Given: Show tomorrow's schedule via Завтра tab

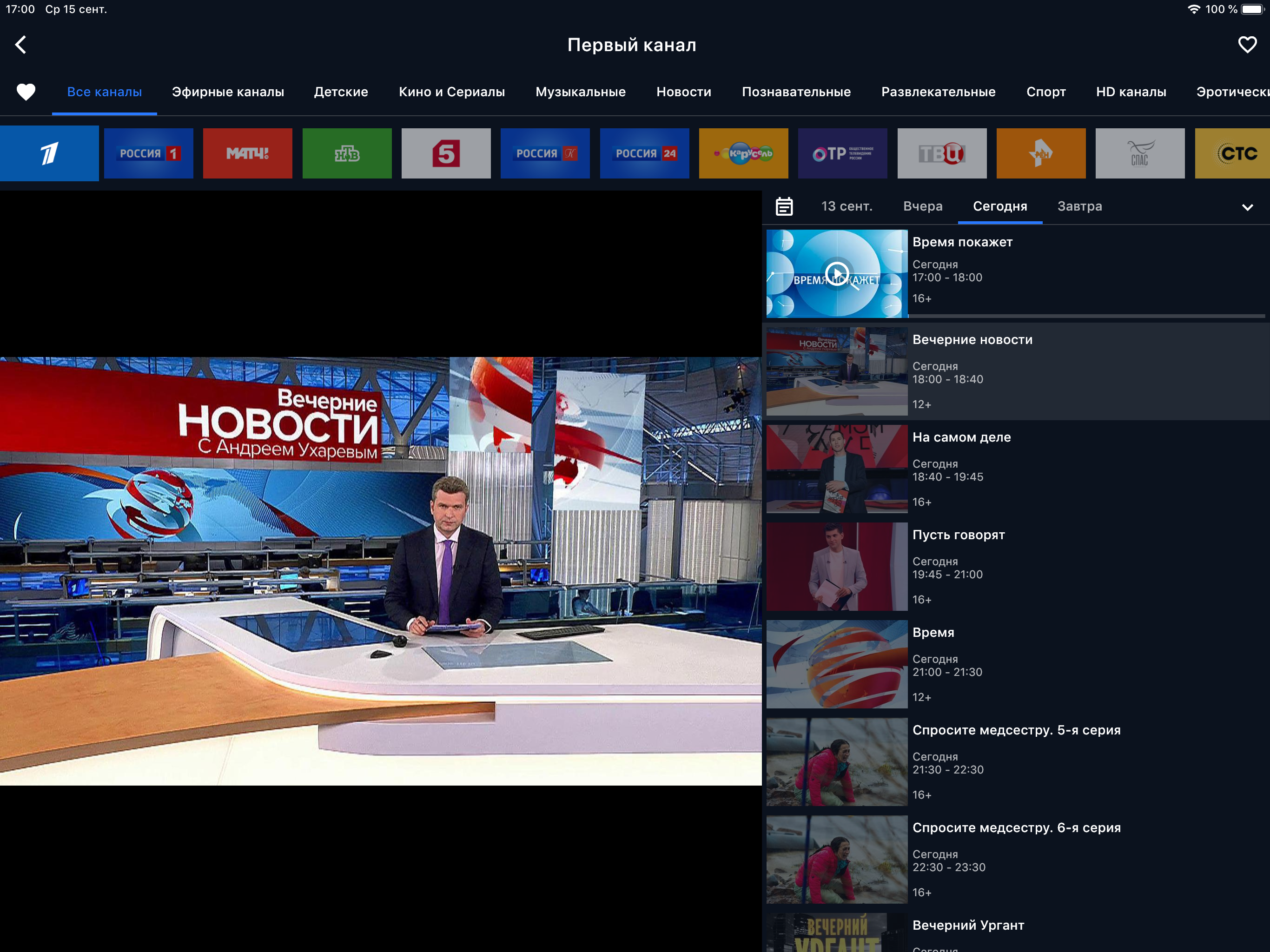Looking at the screenshot, I should pyautogui.click(x=1079, y=206).
